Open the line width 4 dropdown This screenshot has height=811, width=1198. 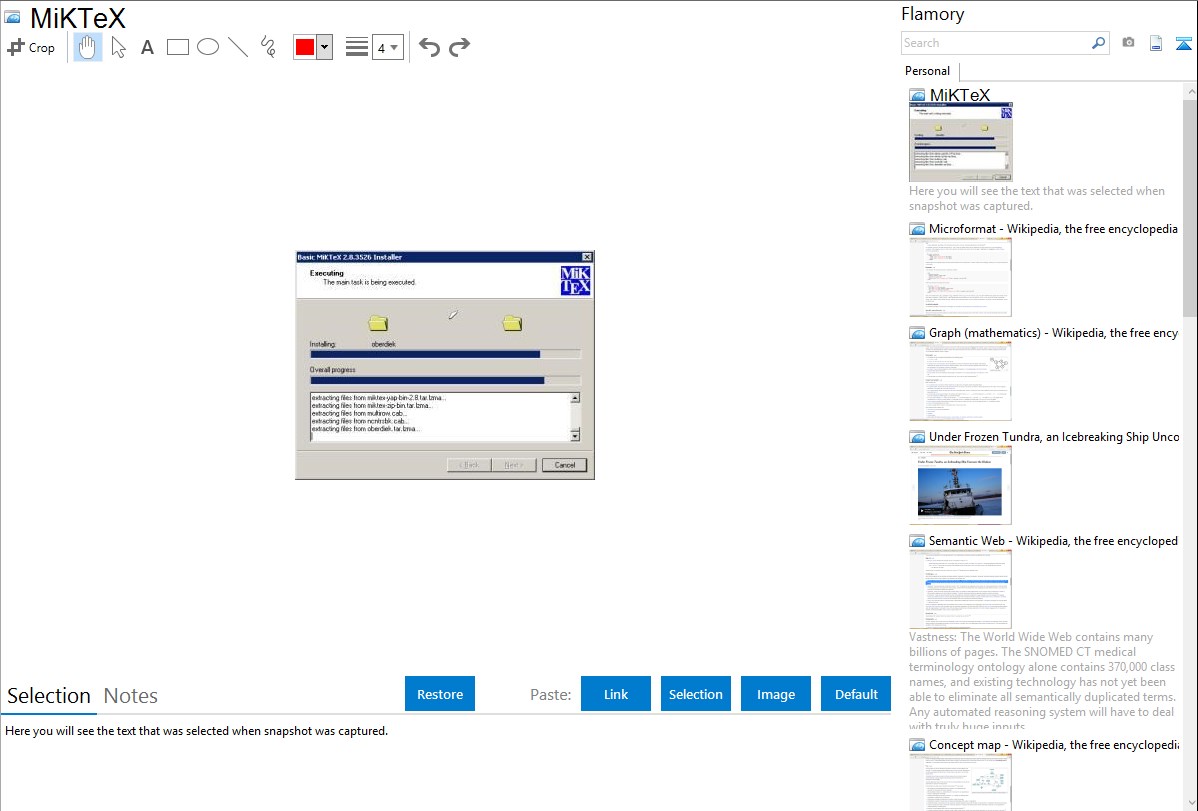(387, 48)
